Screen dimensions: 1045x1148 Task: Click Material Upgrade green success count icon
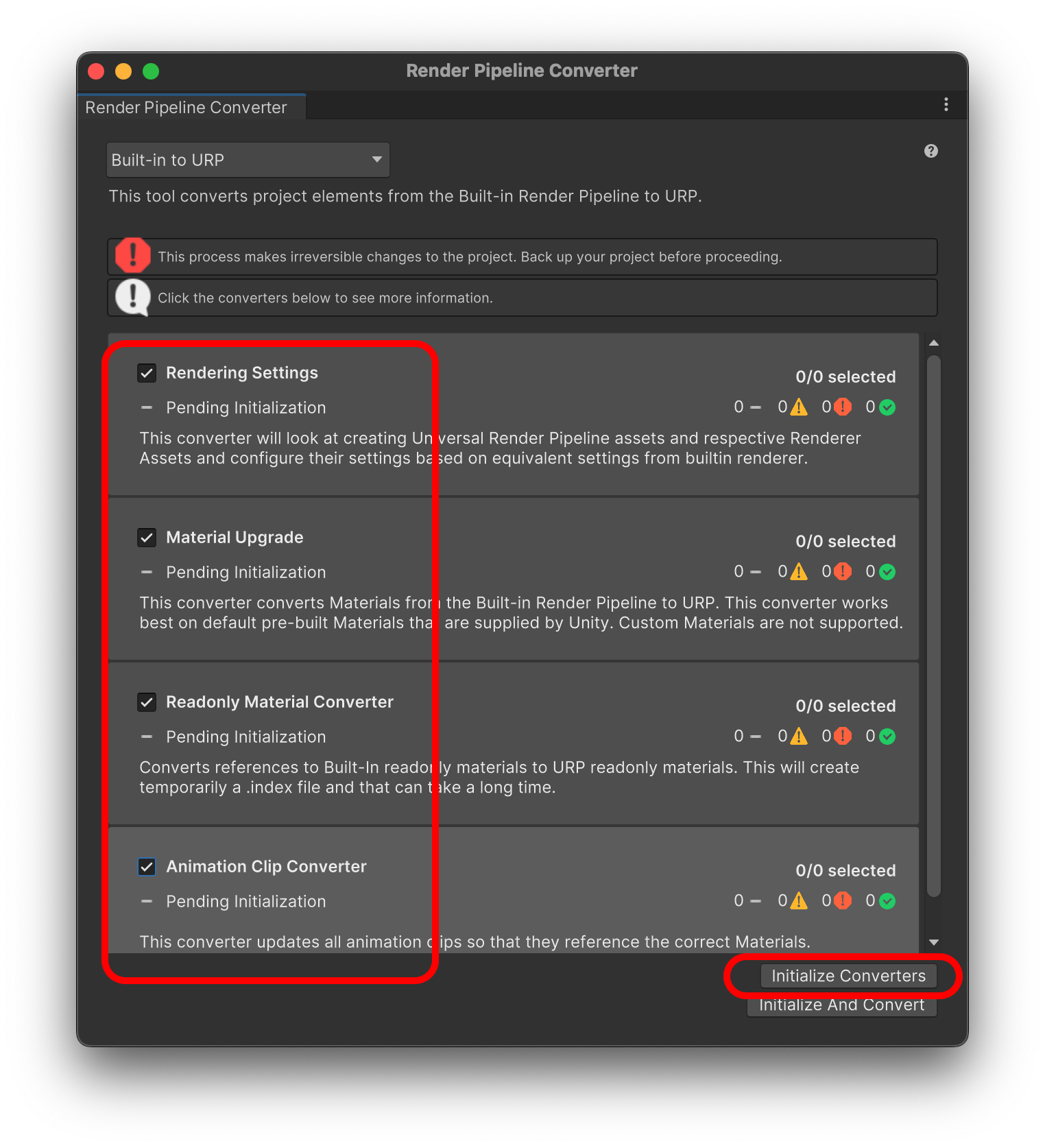[887, 572]
